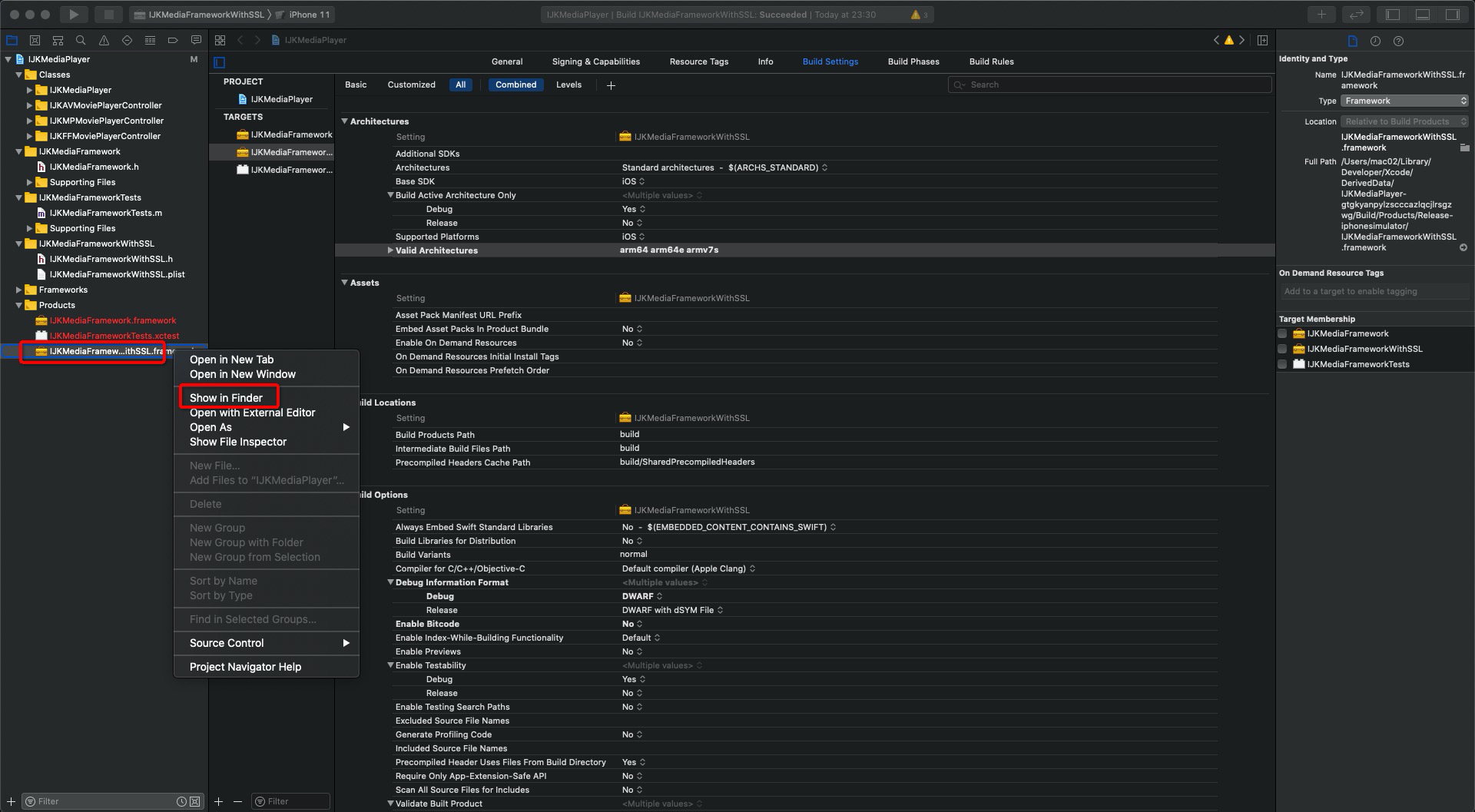Add an editor pane on the right
The image size is (1475, 812).
click(1263, 40)
